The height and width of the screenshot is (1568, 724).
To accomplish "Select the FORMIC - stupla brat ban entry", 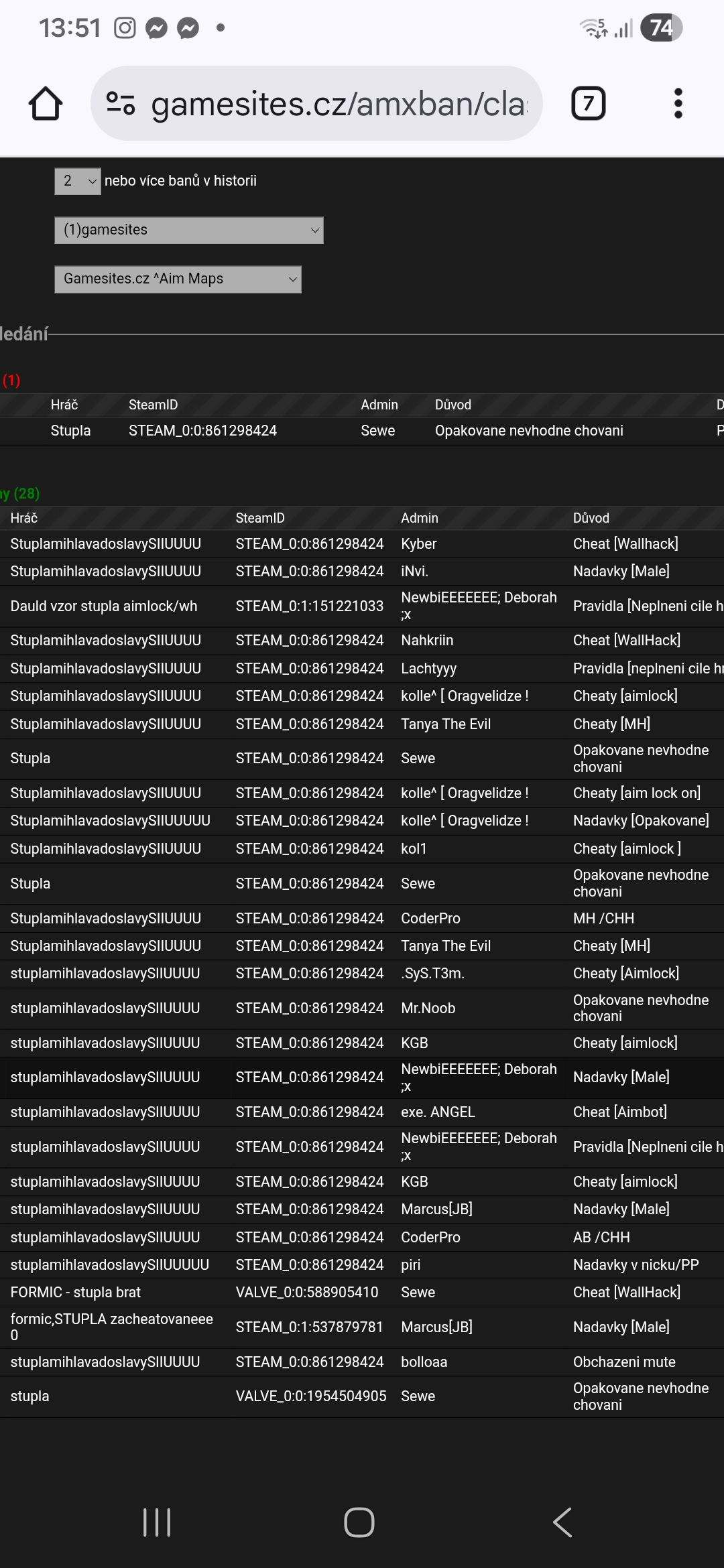I will tap(76, 1292).
